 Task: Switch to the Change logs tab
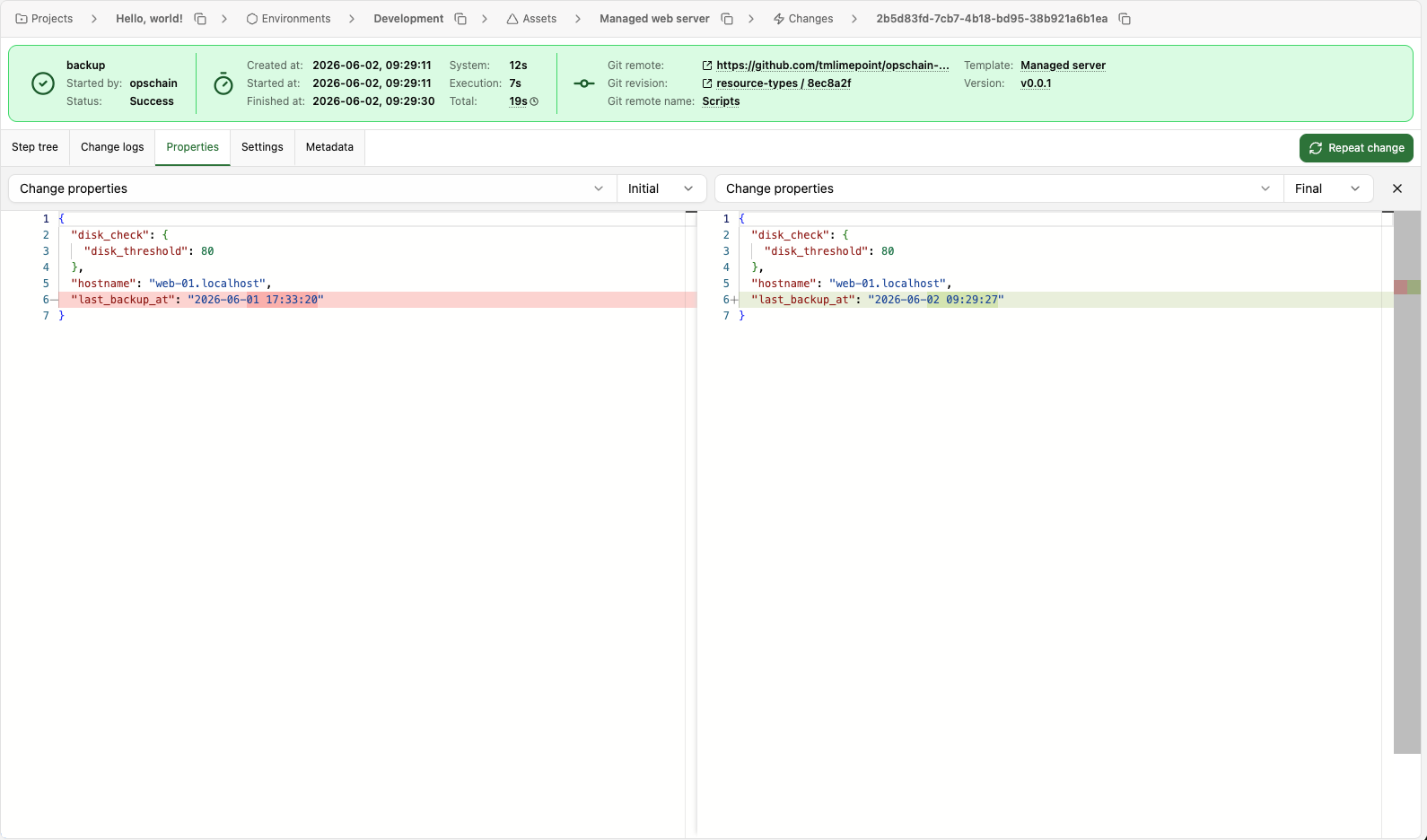pos(112,147)
